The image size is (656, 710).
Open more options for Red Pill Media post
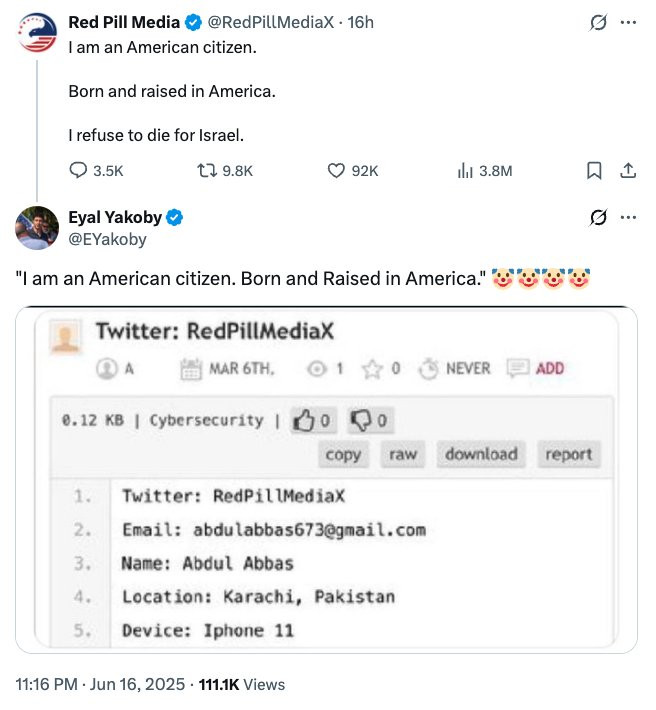coord(628,22)
